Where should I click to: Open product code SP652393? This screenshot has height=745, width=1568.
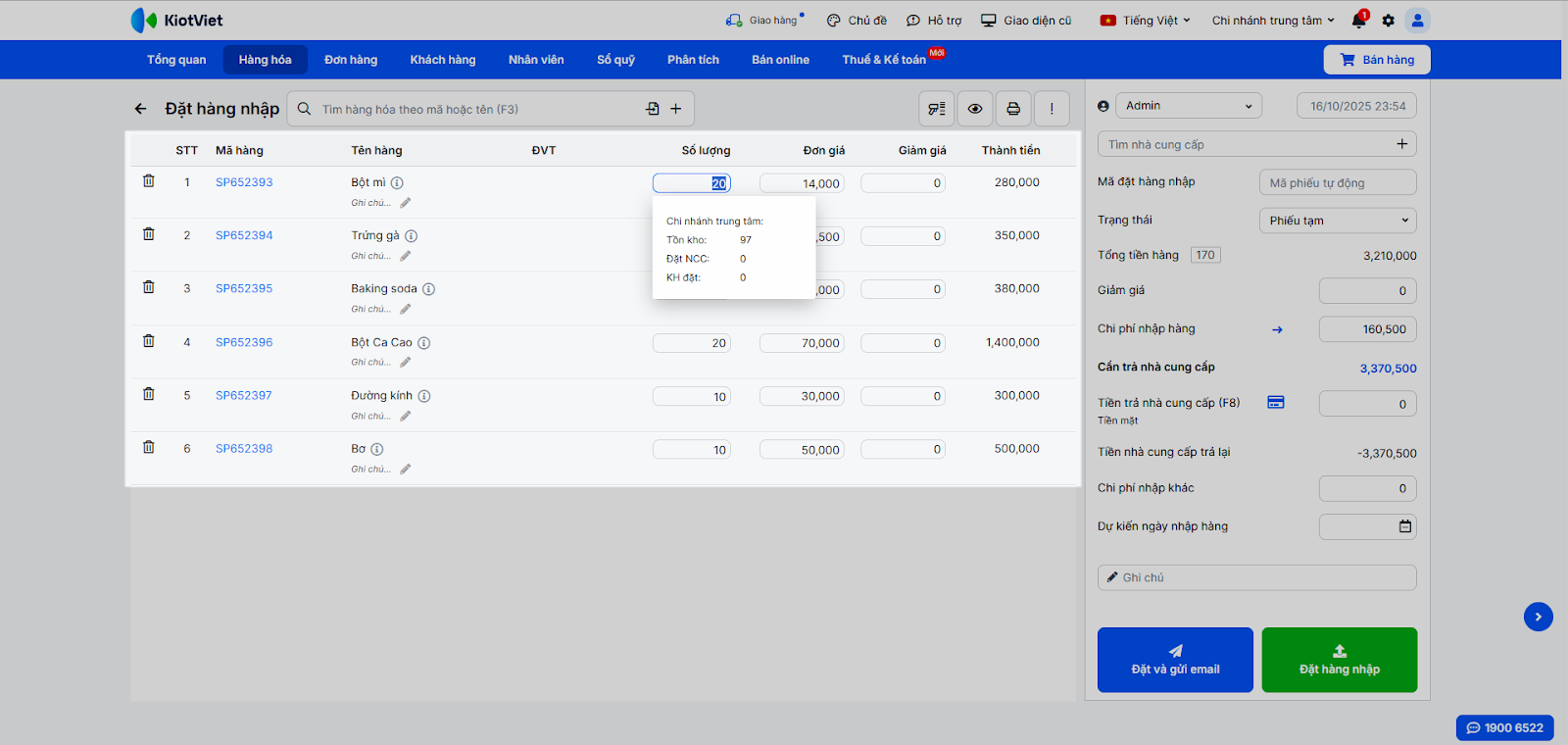pyautogui.click(x=244, y=182)
